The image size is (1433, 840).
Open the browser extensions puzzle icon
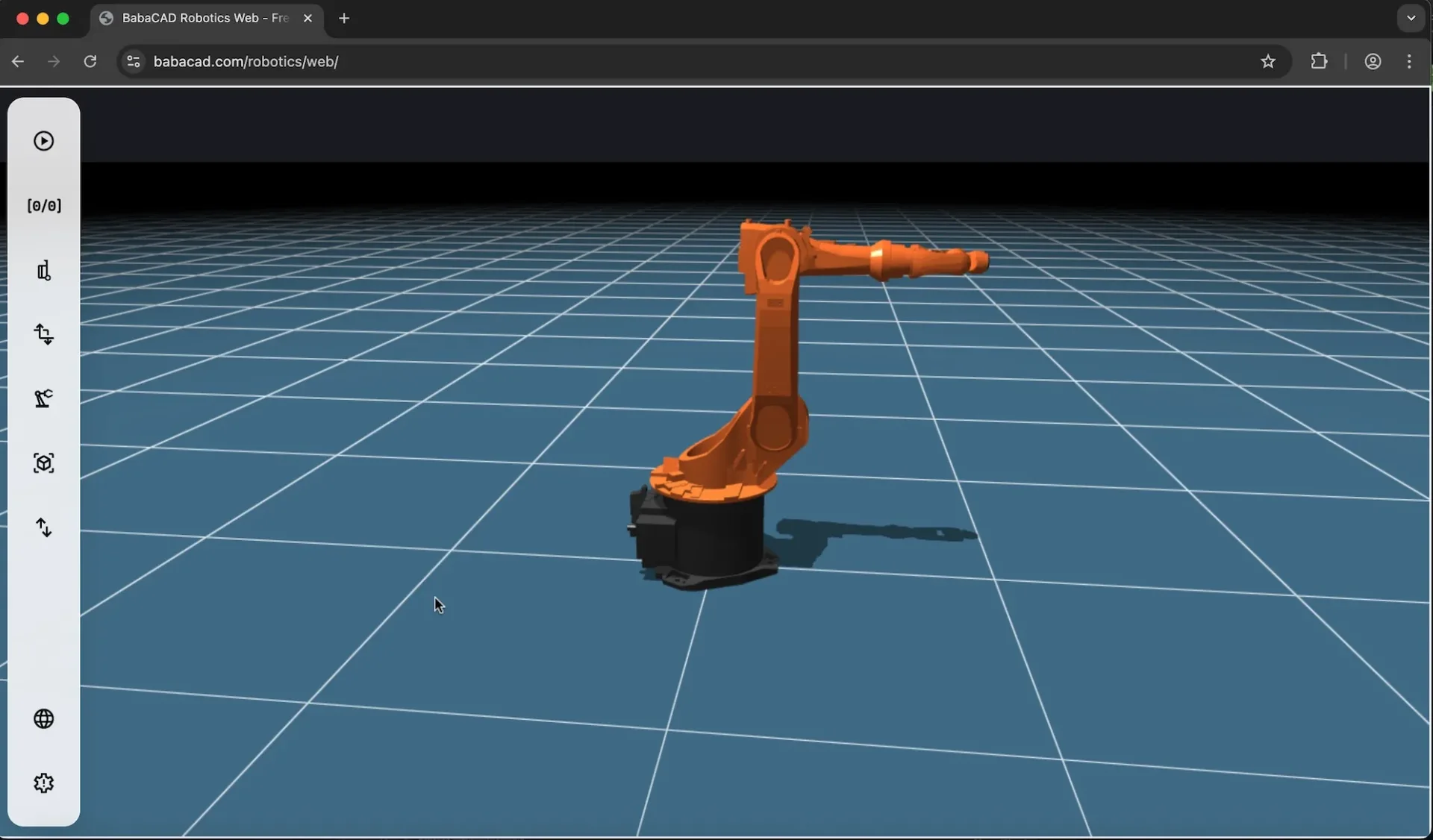tap(1319, 61)
